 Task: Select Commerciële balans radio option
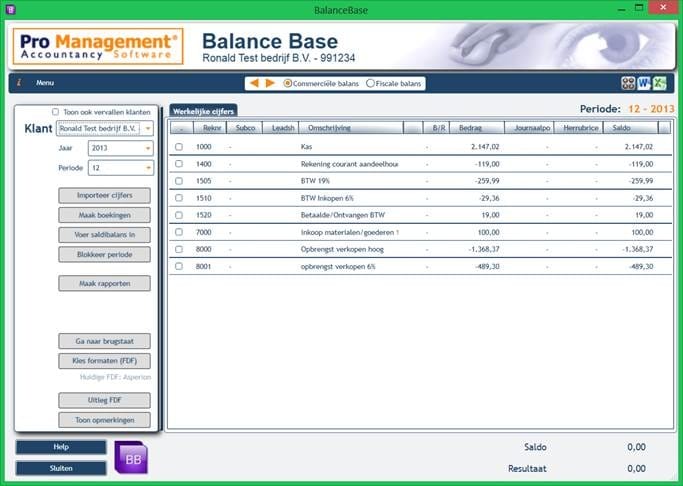287,83
